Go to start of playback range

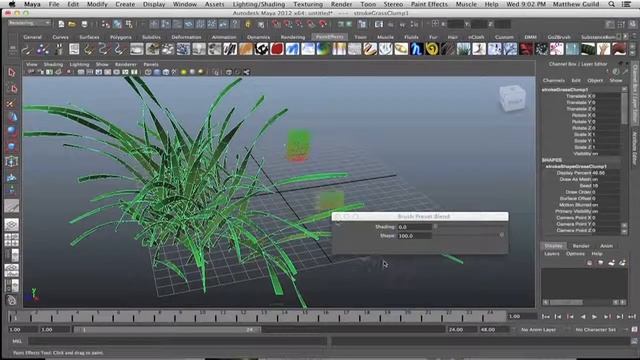545,316
